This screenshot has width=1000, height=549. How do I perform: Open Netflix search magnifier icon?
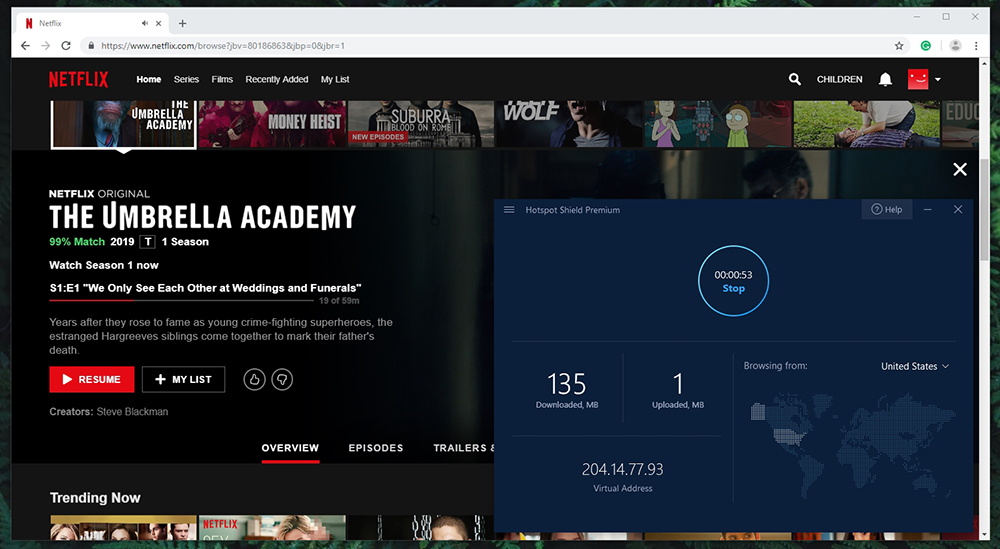click(794, 79)
